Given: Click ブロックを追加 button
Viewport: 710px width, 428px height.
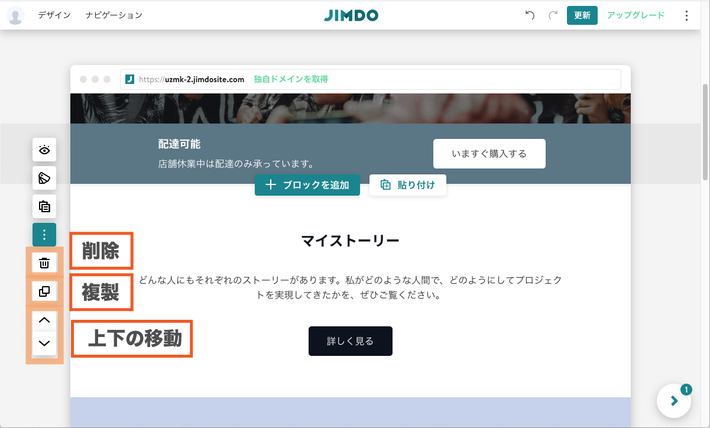Looking at the screenshot, I should click(307, 185).
